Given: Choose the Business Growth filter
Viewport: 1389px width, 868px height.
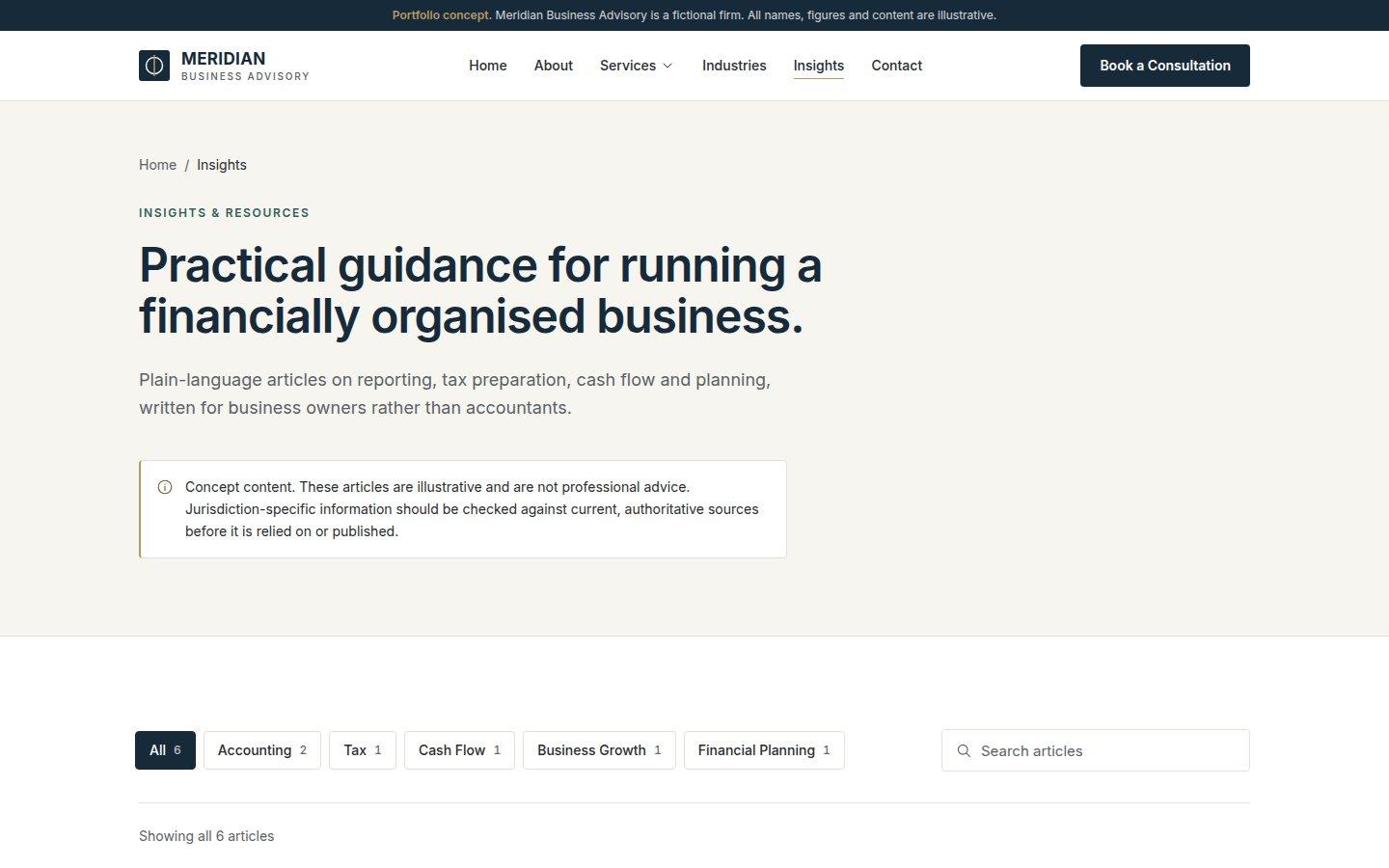Looking at the screenshot, I should (x=599, y=750).
